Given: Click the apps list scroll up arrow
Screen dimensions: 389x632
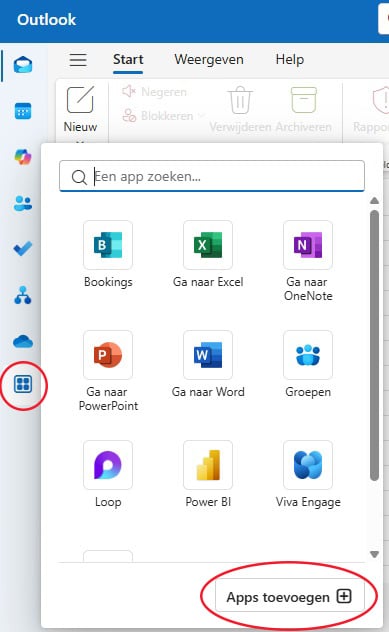Looking at the screenshot, I should point(374,200).
